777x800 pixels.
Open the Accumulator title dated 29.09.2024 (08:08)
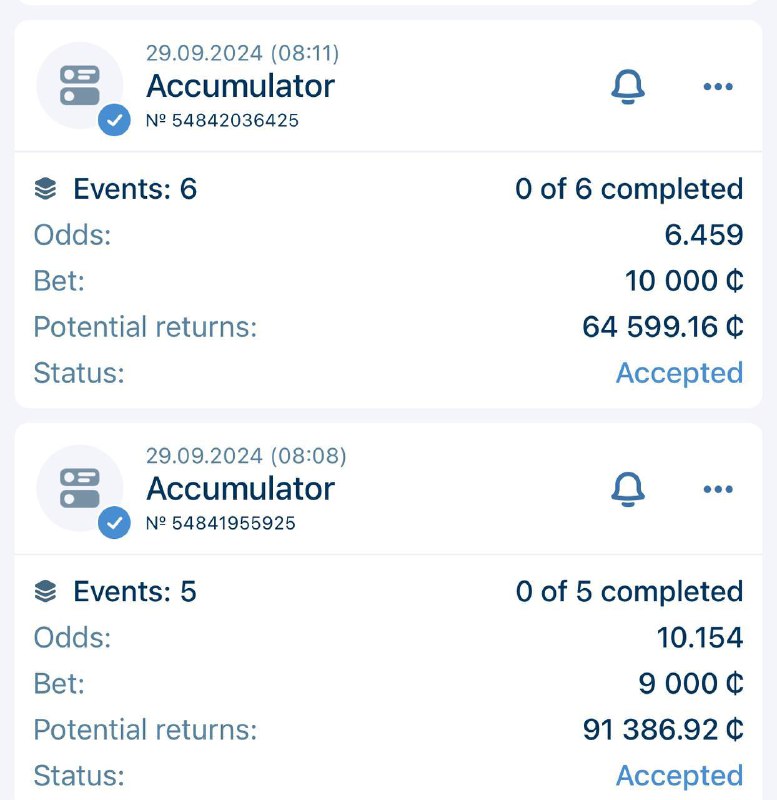pos(240,489)
